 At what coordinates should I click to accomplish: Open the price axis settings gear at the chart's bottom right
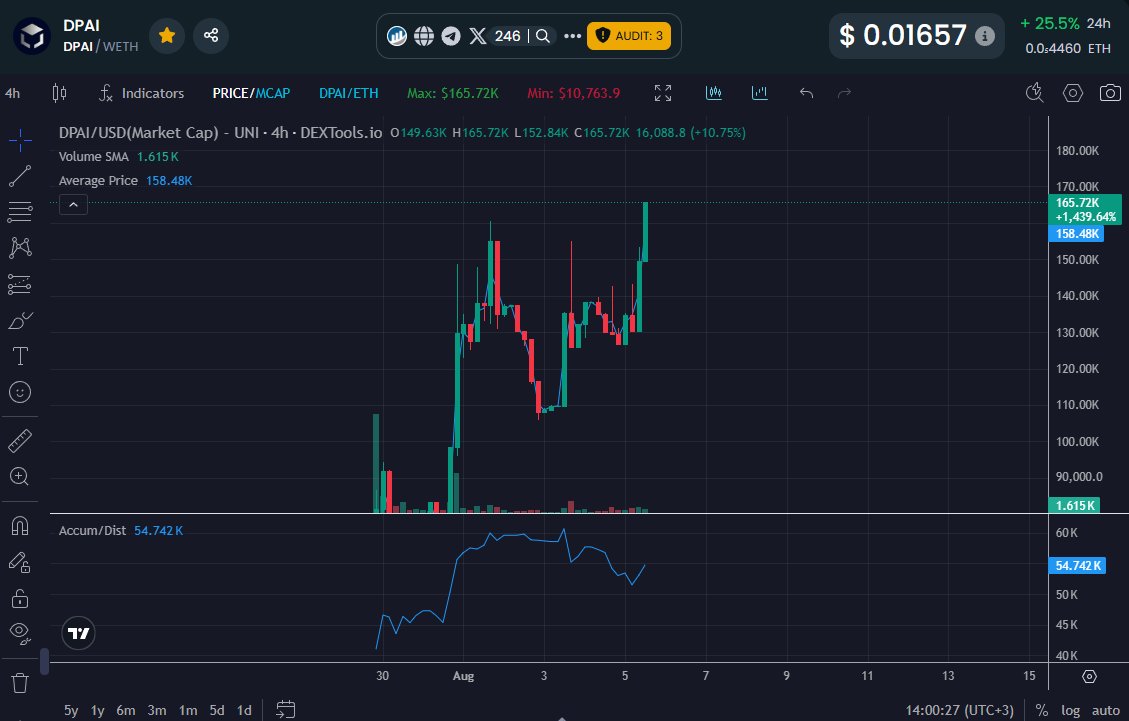pyautogui.click(x=1089, y=676)
